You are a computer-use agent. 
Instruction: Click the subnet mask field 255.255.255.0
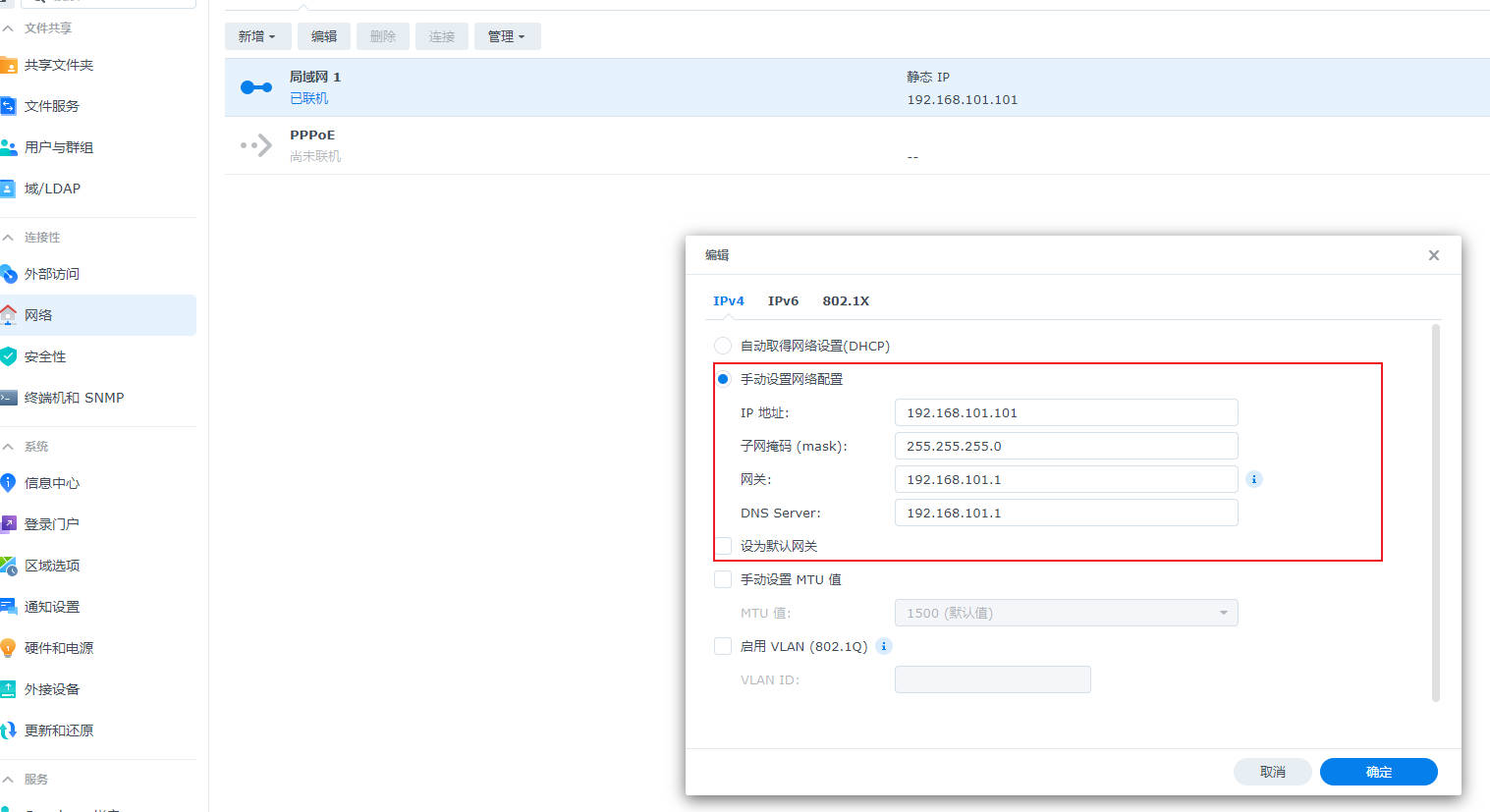[1066, 446]
